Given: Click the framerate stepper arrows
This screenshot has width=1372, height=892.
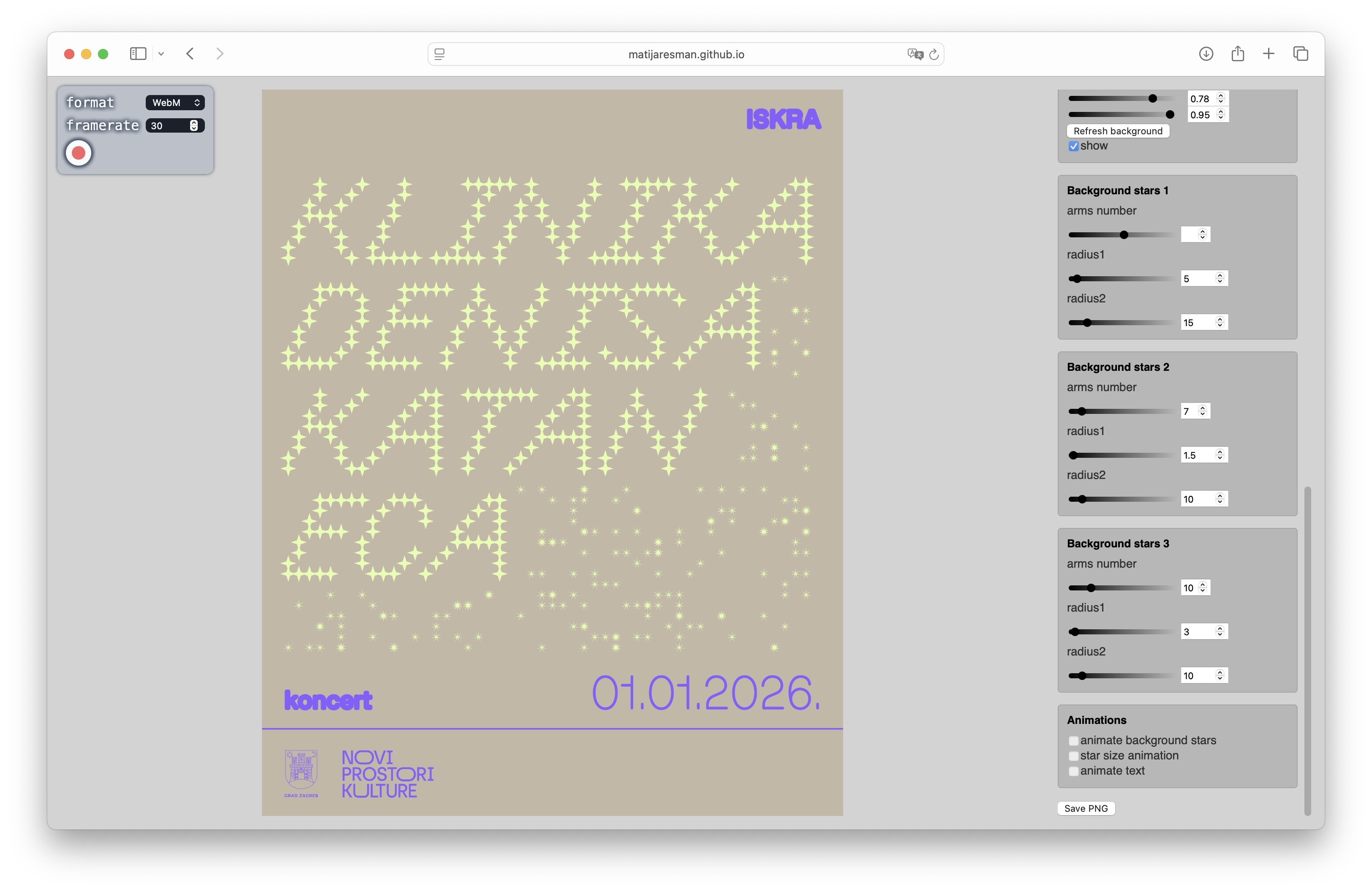Looking at the screenshot, I should pos(194,125).
